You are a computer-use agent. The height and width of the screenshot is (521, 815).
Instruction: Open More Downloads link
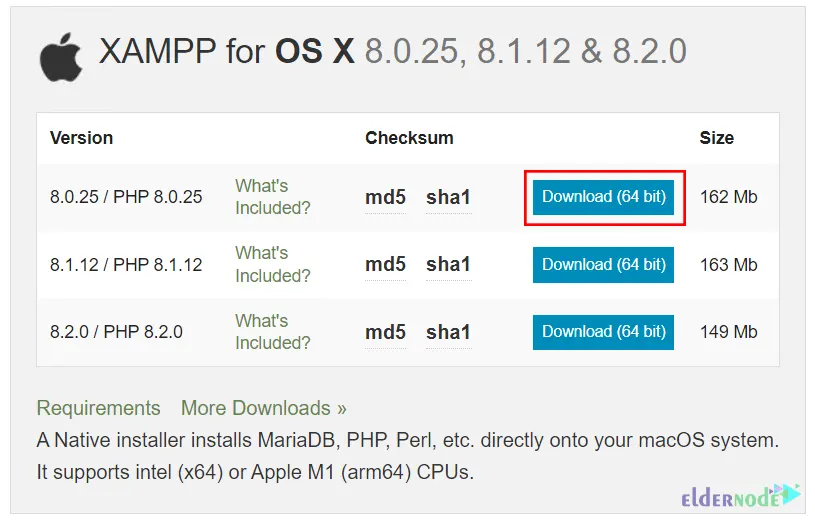coord(264,408)
